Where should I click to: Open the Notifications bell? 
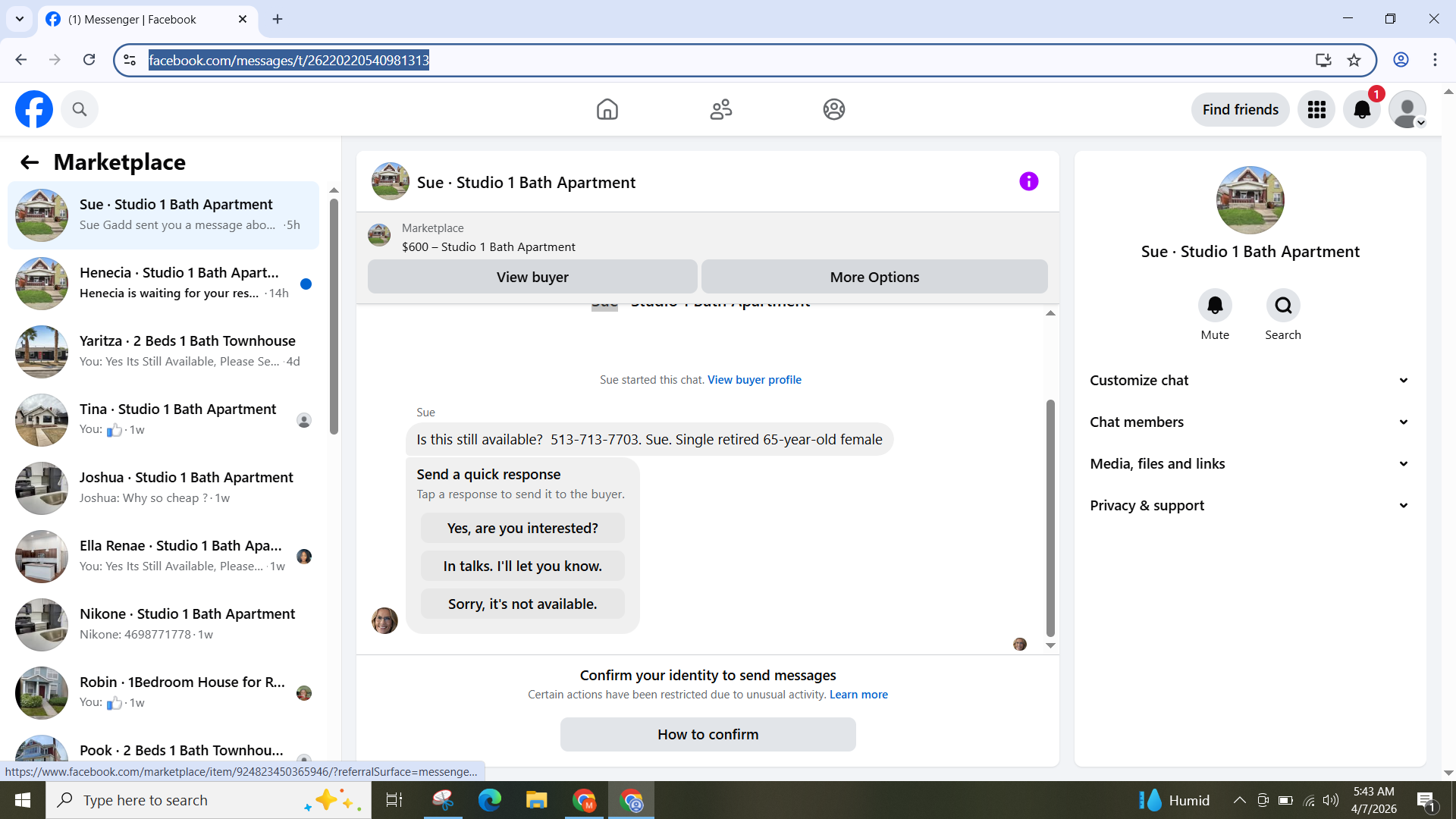coord(1362,109)
